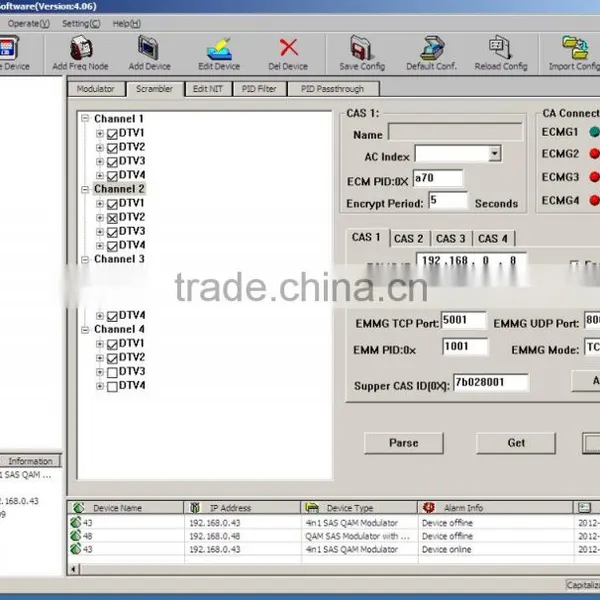Click the ECMG3 red status indicator
600x600 pixels.
coord(594,177)
